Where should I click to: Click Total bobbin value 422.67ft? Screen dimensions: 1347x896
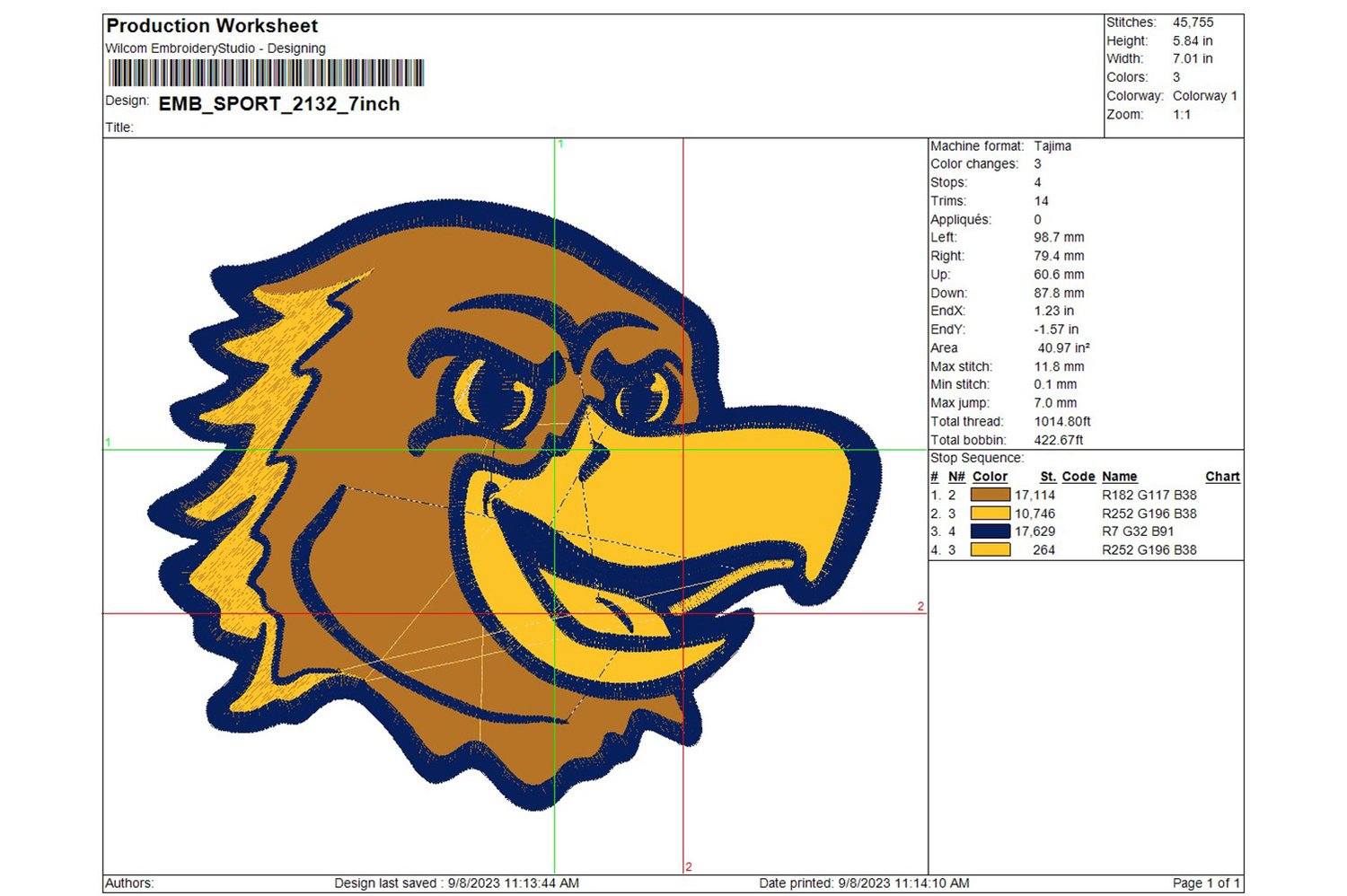(1059, 441)
